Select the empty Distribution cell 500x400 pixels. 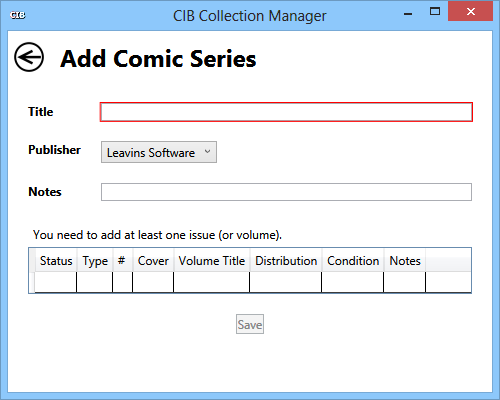click(x=286, y=282)
